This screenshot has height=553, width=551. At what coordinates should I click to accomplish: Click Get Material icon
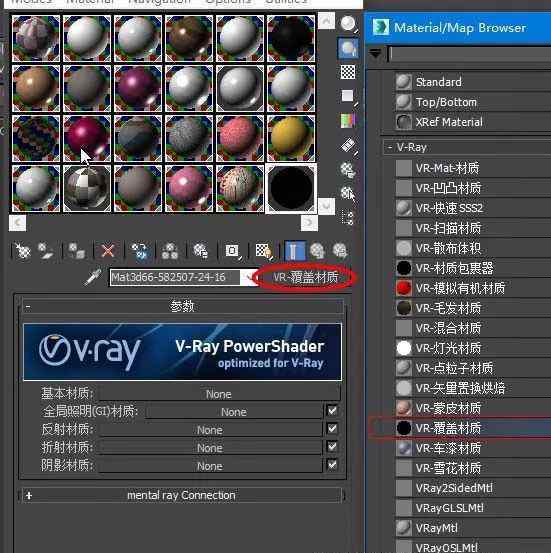tap(22, 251)
